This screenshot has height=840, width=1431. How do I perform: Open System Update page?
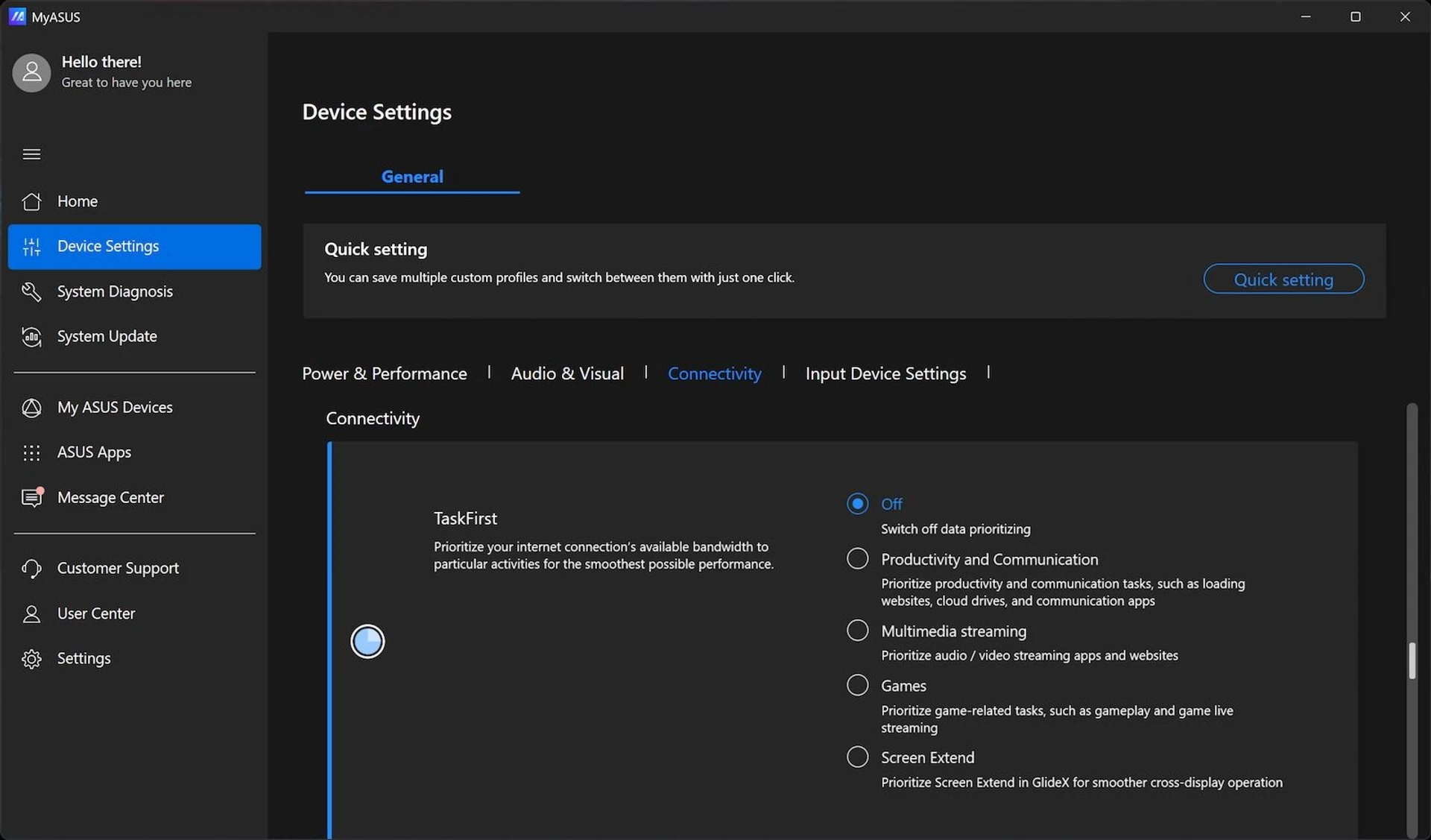tap(134, 337)
